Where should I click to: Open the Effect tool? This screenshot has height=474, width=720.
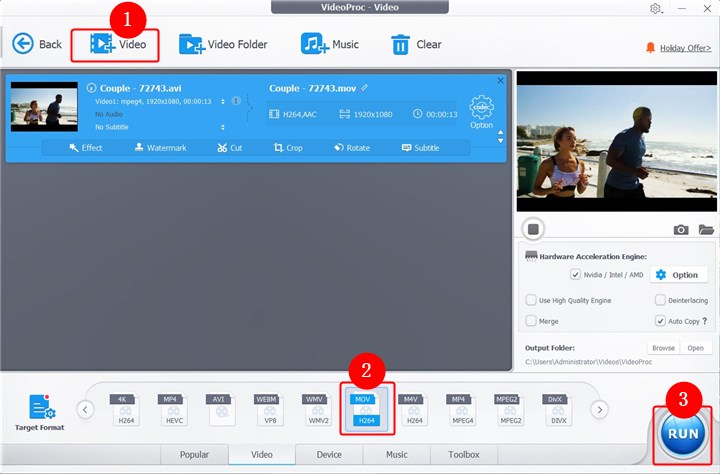pyautogui.click(x=85, y=147)
